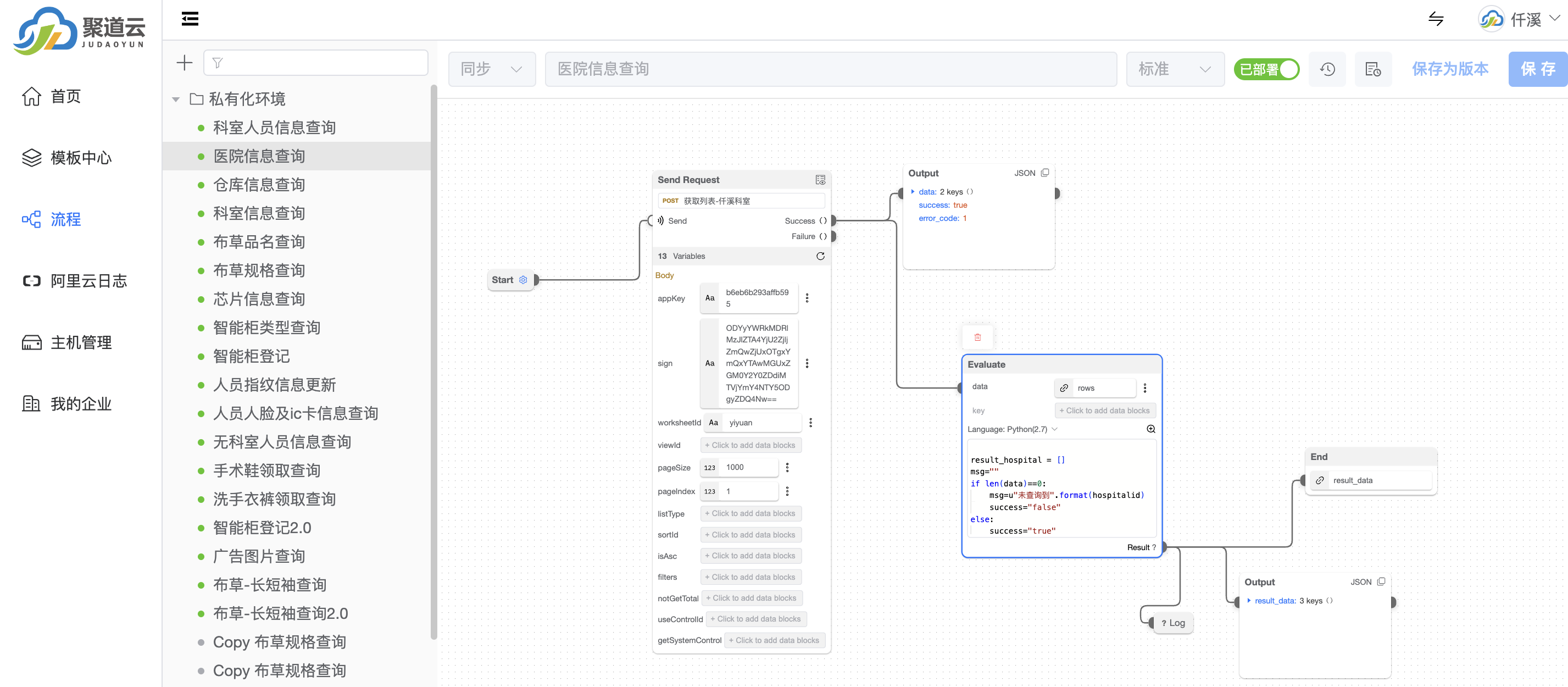Add data blocks to Evaluate key

click(1105, 411)
